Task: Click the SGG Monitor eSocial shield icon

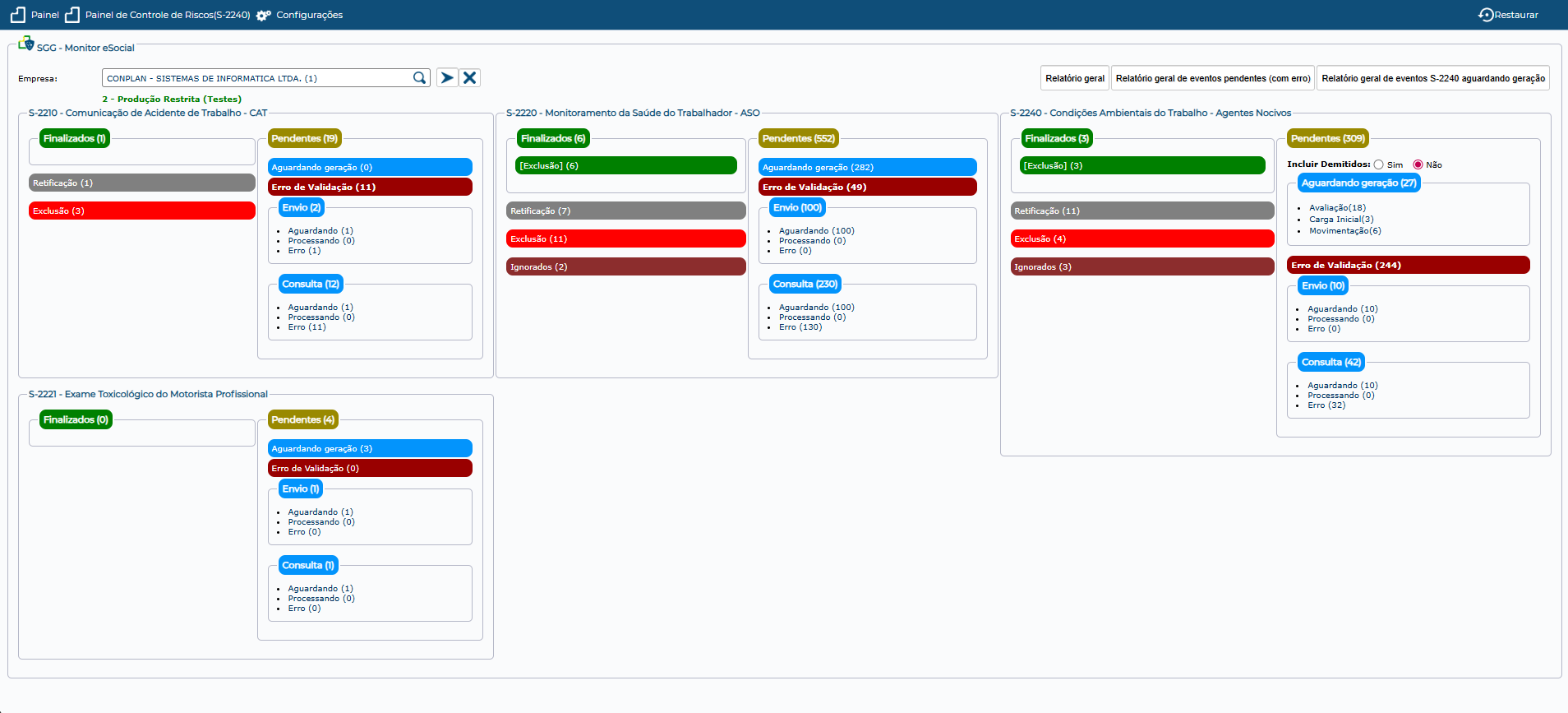Action: tap(26, 44)
